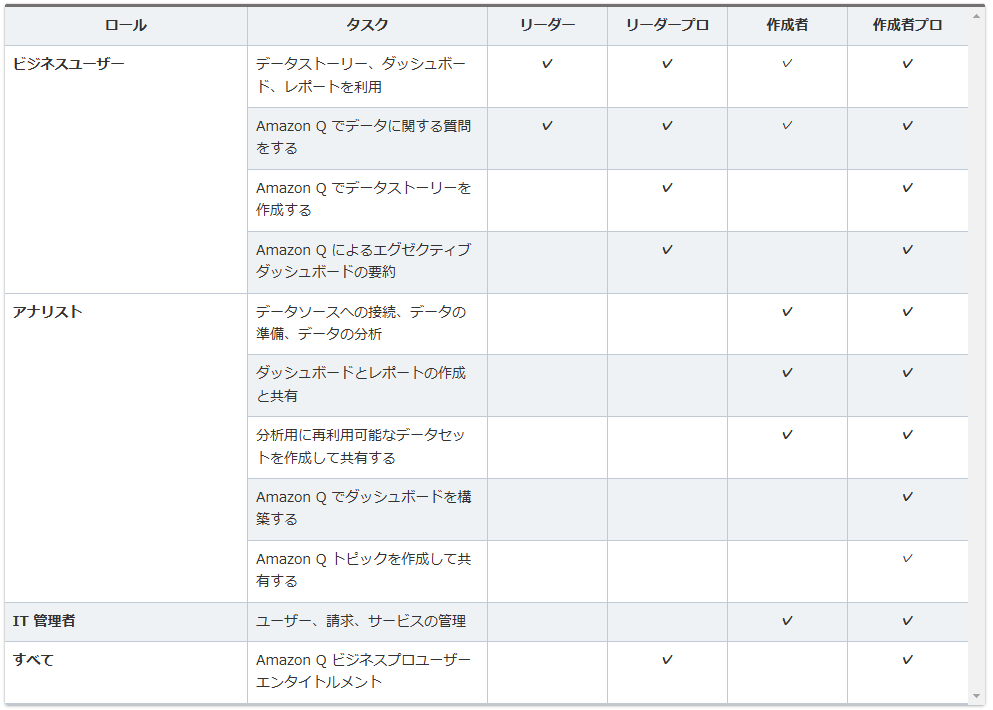Screen dimensions: 993x710
Task: Click the 作成者 checkmark for 再利用可能なデータセット row
Action: 787,435
